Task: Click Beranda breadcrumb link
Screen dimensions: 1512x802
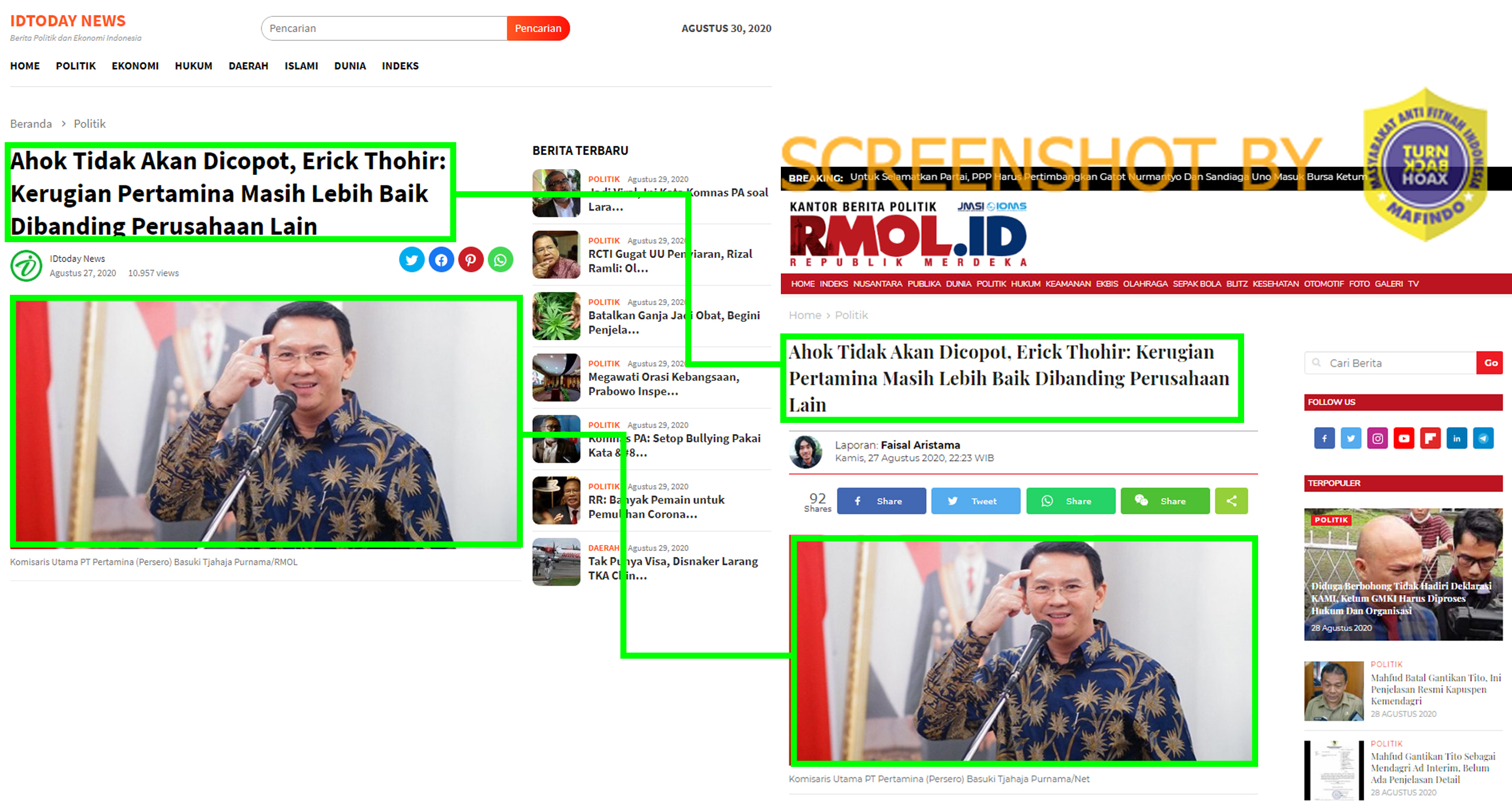Action: coord(31,124)
